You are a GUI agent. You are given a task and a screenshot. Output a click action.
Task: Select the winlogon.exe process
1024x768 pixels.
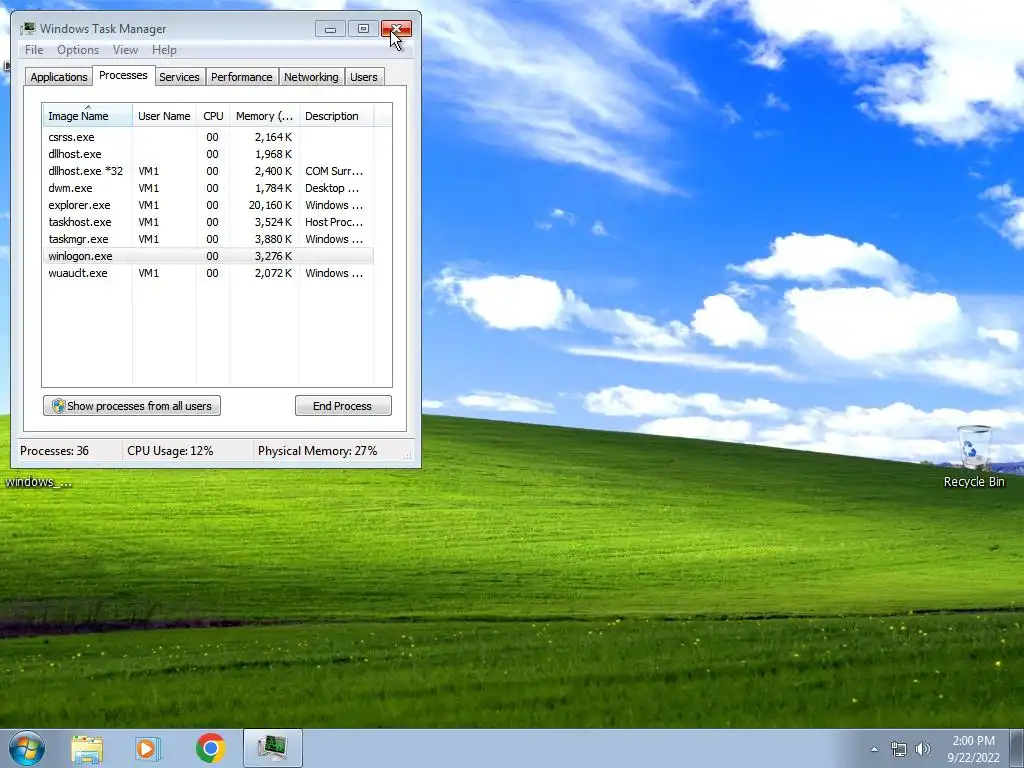click(208, 256)
